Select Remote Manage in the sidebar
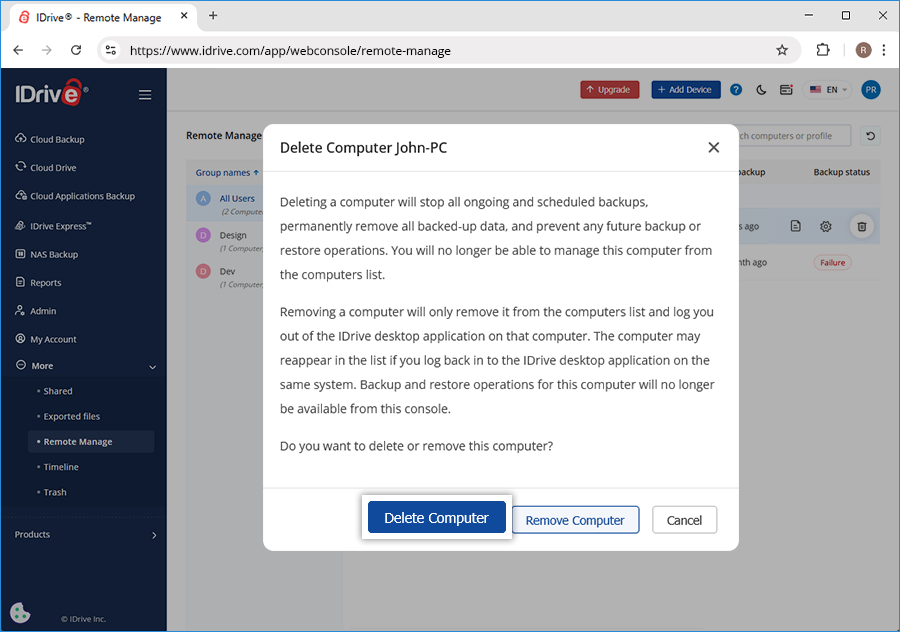Viewport: 900px width, 632px height. coord(91,441)
